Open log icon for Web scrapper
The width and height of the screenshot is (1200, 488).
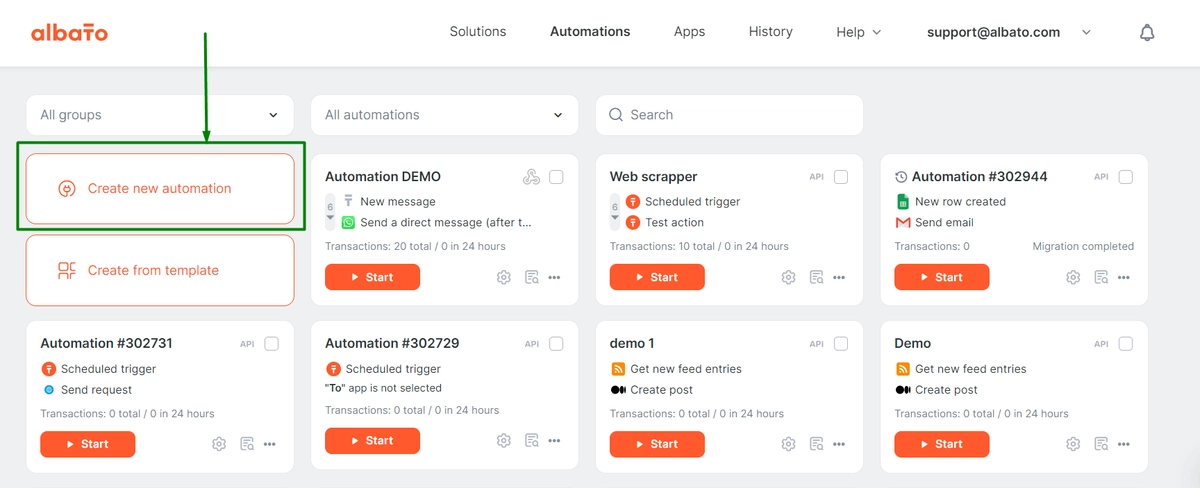816,277
